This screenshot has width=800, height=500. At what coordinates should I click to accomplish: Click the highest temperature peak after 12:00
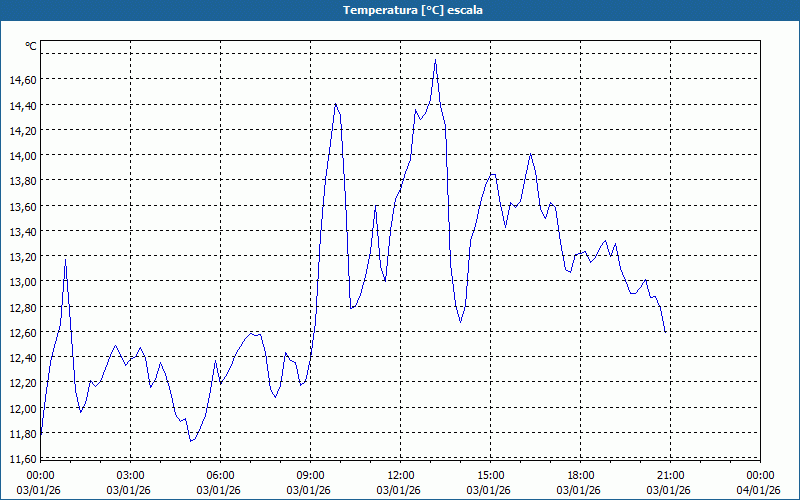pos(435,60)
